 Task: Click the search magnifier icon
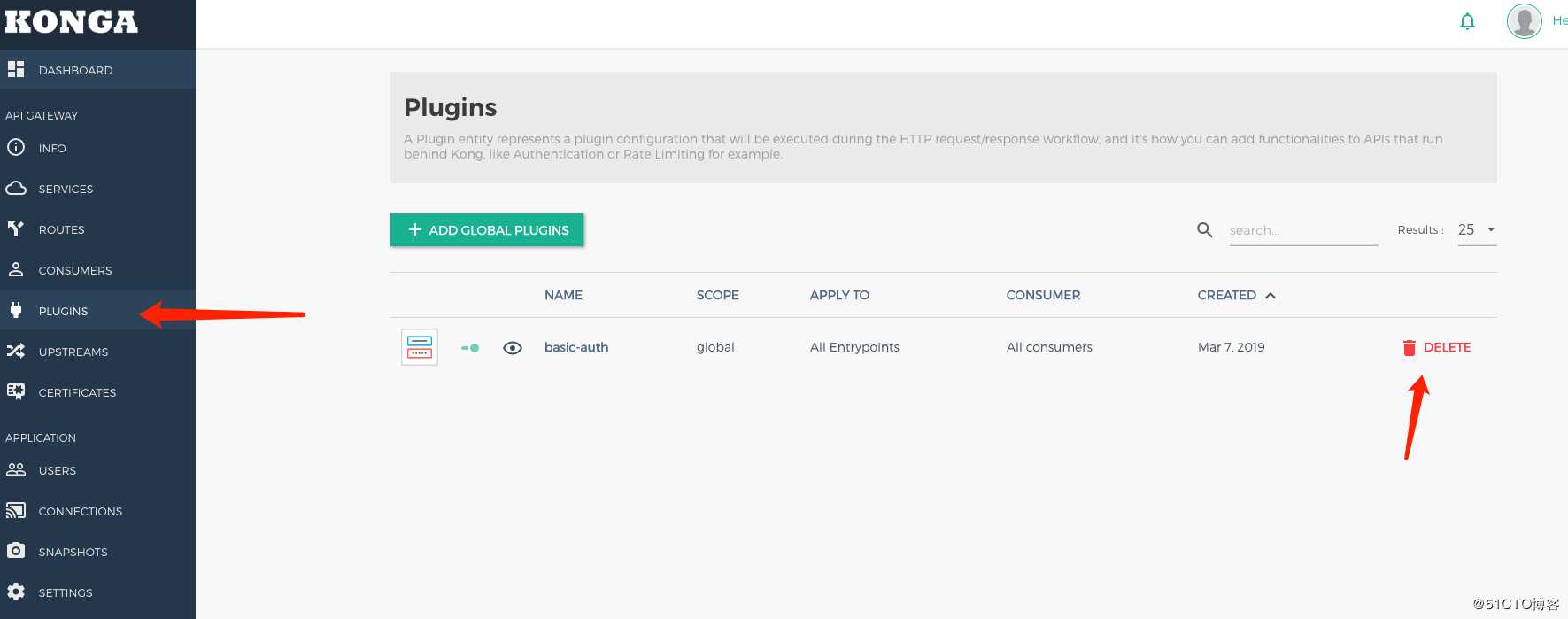tap(1205, 230)
